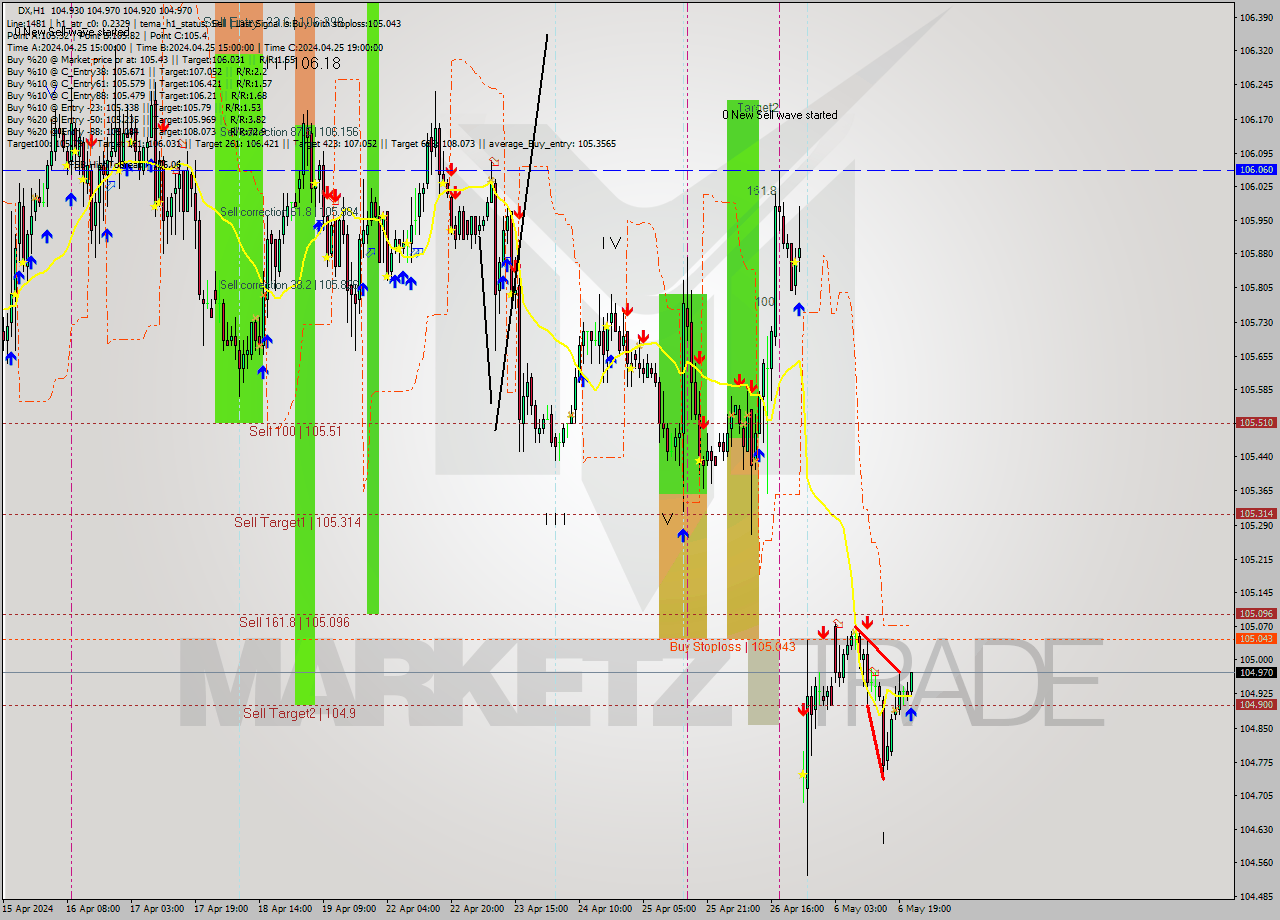Screen dimensions: 1280x920
Task: Click the 'average_Buy_entry: 105.3565' text
Action: [552, 144]
